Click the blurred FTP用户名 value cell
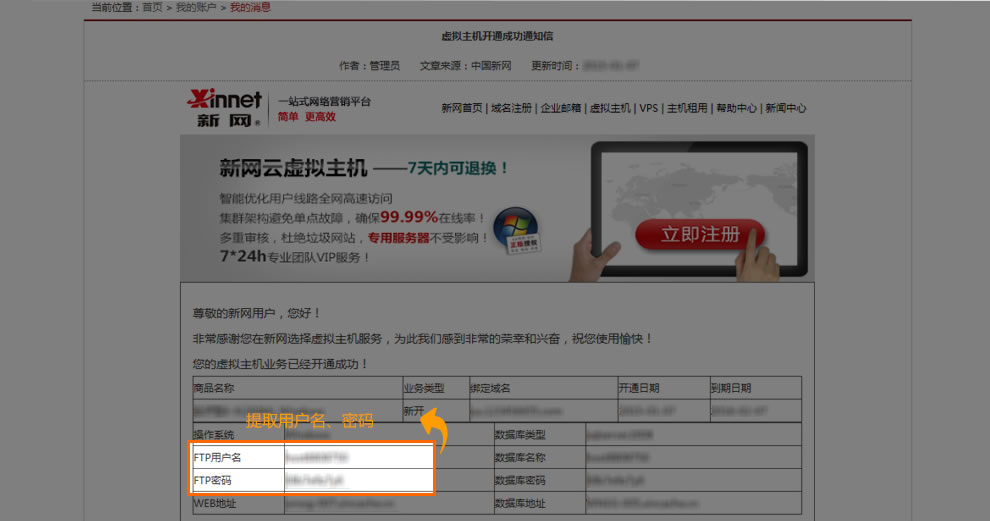Image resolution: width=990 pixels, height=521 pixels. 359,457
